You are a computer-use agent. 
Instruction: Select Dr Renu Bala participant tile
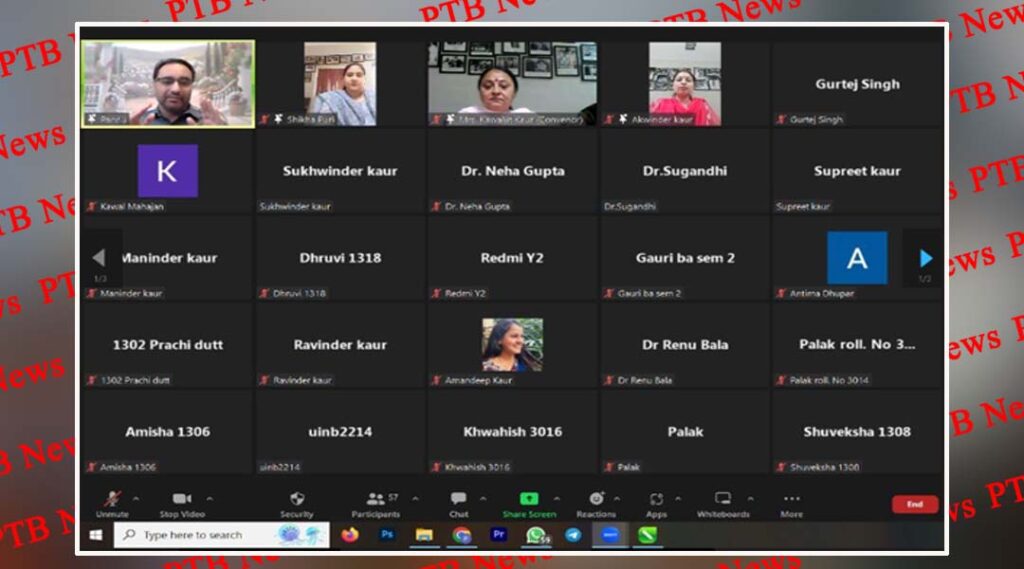685,345
